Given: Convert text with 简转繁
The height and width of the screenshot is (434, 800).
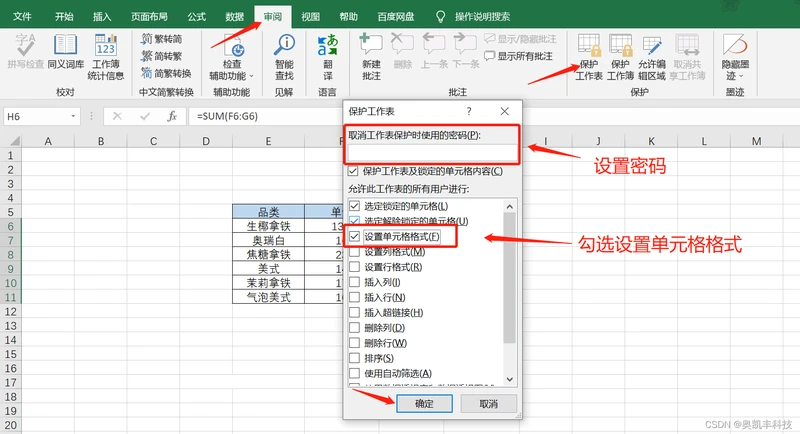Looking at the screenshot, I should click(162, 56).
